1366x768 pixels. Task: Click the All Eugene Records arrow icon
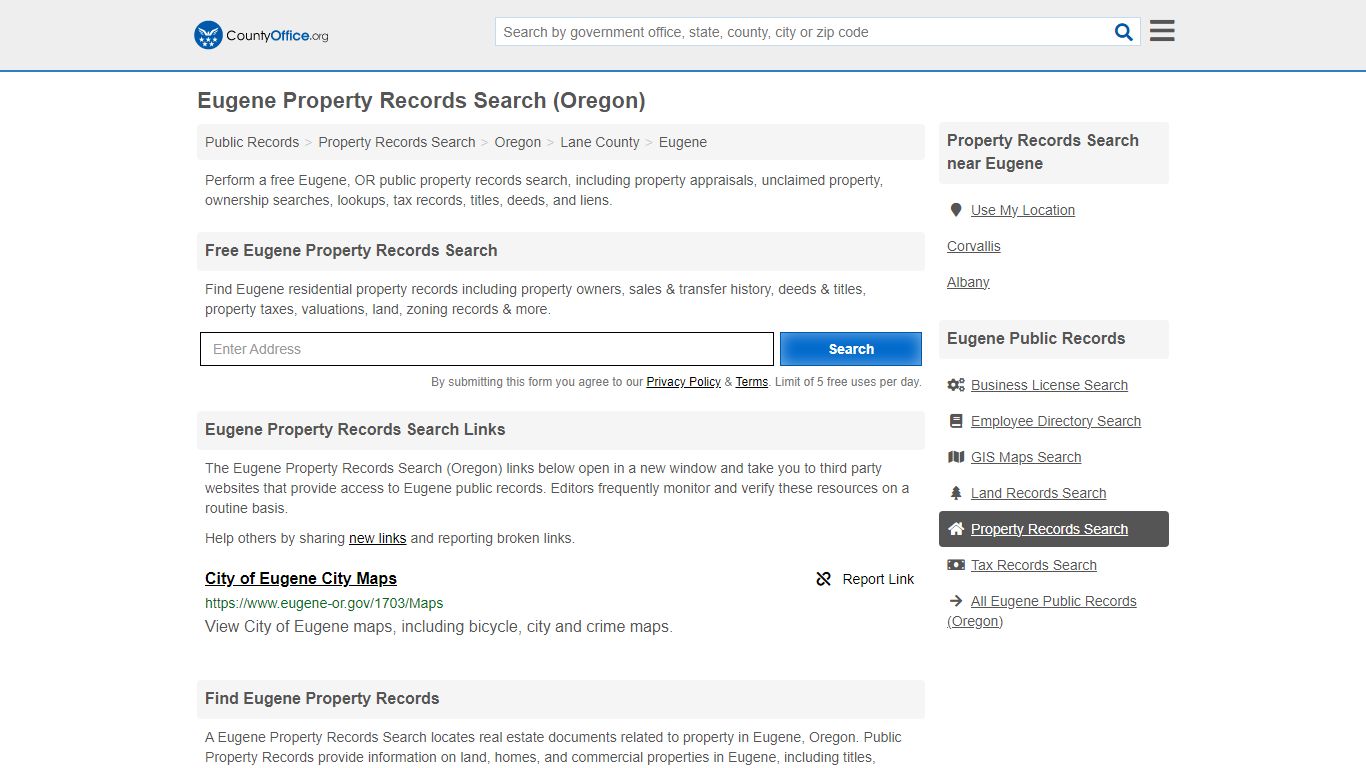956,601
